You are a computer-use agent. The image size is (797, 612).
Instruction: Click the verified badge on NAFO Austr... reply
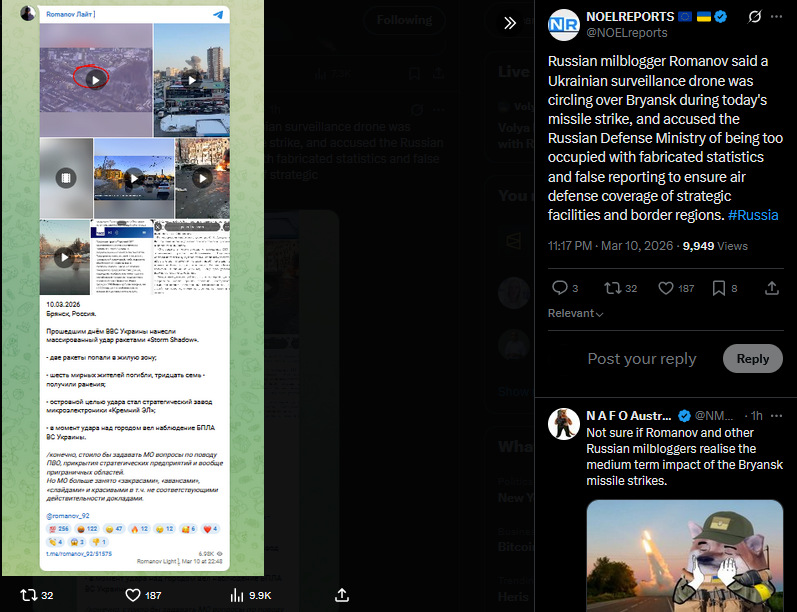tap(684, 416)
